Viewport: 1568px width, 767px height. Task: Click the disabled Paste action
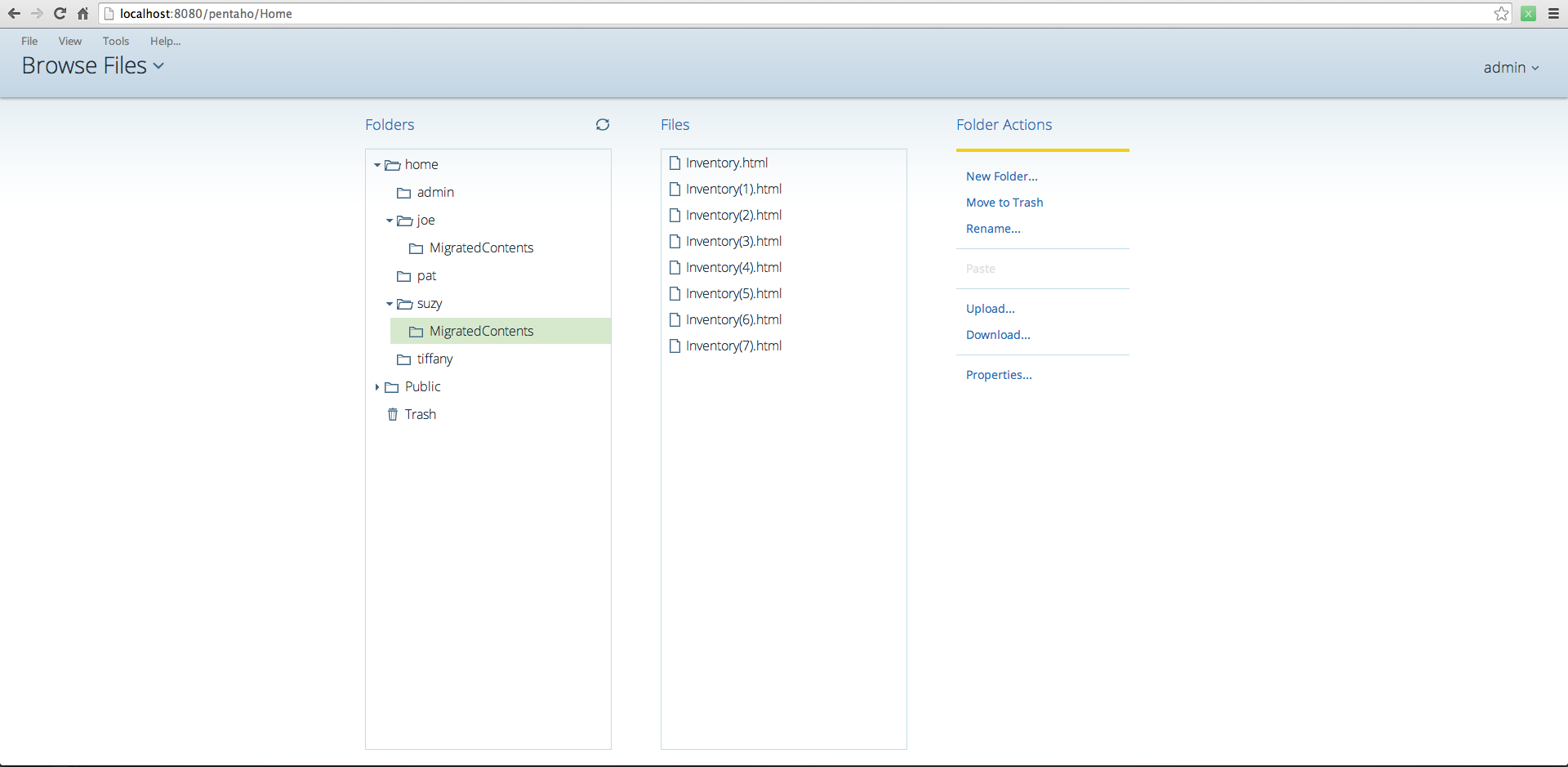981,269
